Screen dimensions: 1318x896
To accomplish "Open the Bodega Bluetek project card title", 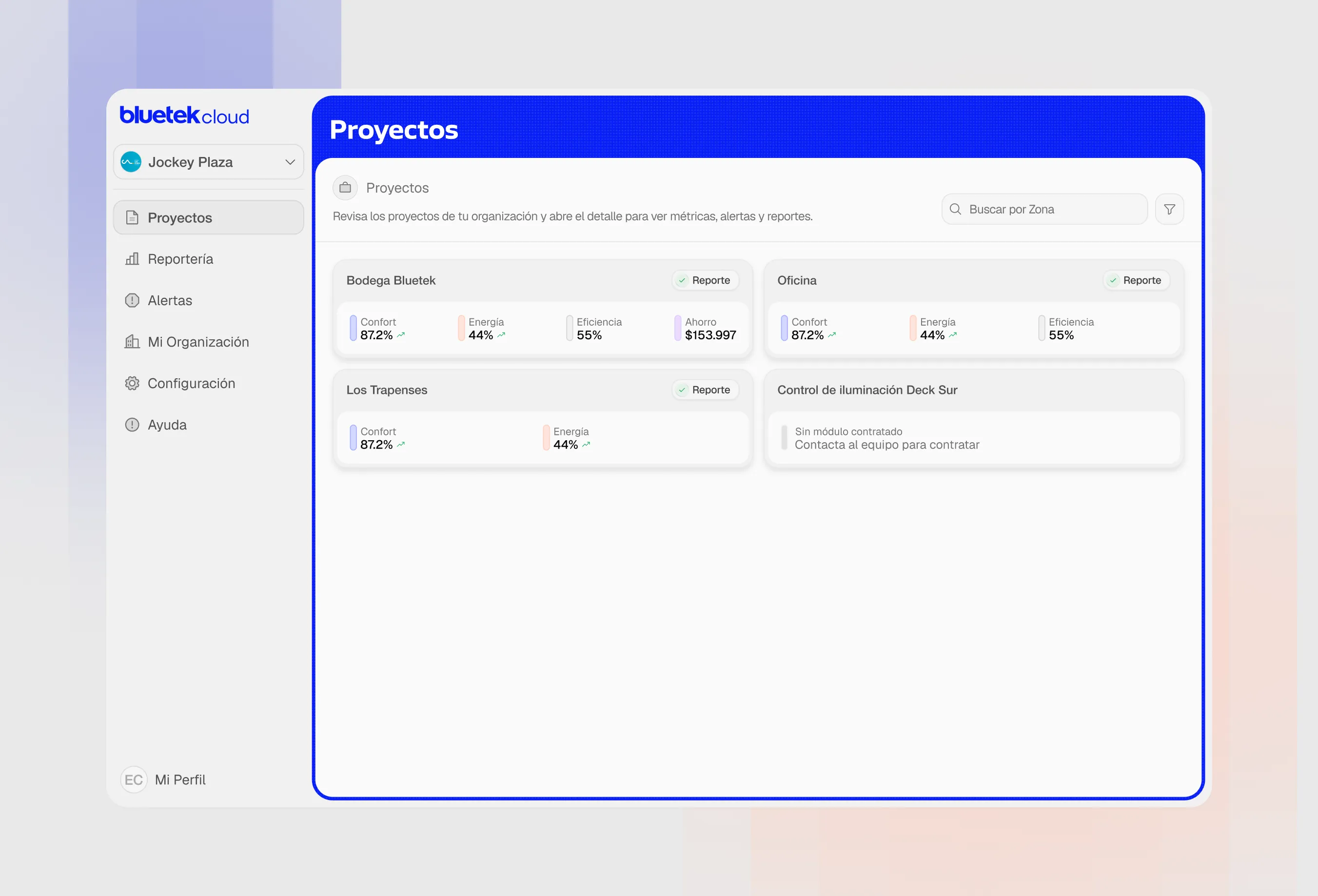I will (391, 280).
